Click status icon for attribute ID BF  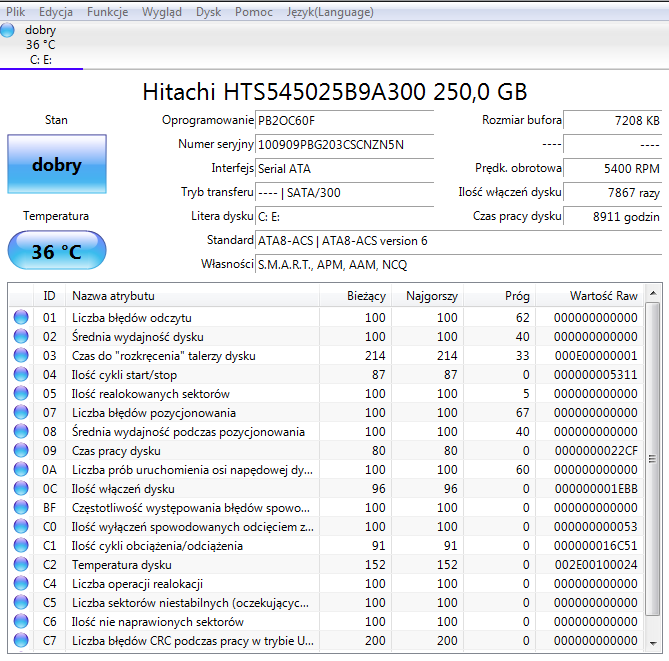point(21,507)
